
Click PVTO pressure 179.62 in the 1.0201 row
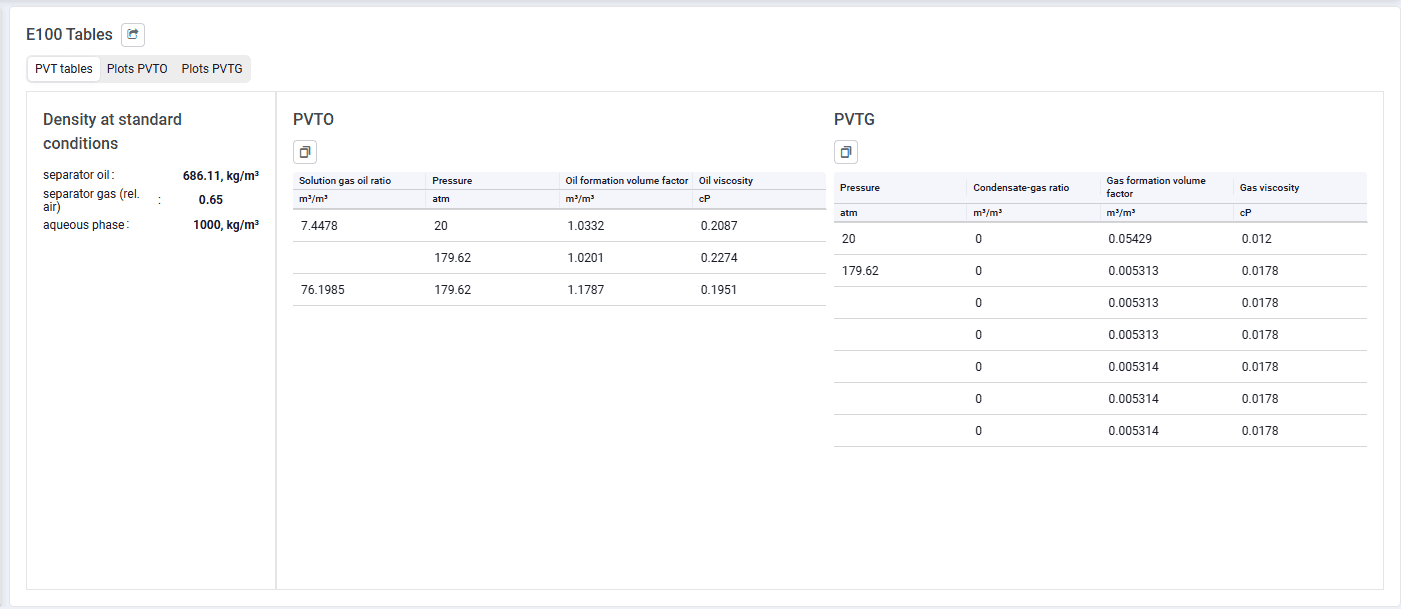pyautogui.click(x=452, y=258)
